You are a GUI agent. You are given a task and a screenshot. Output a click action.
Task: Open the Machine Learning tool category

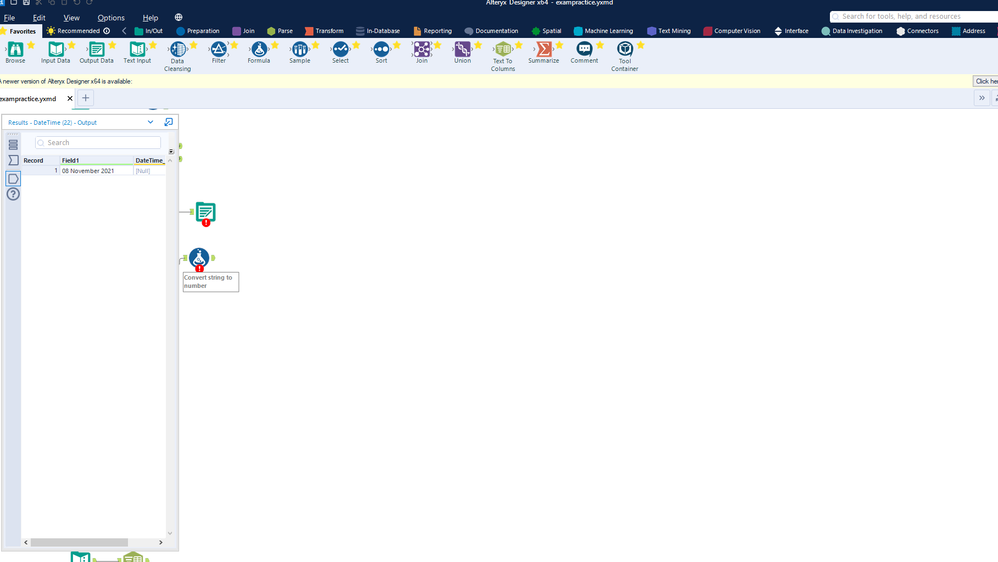pyautogui.click(x=603, y=31)
